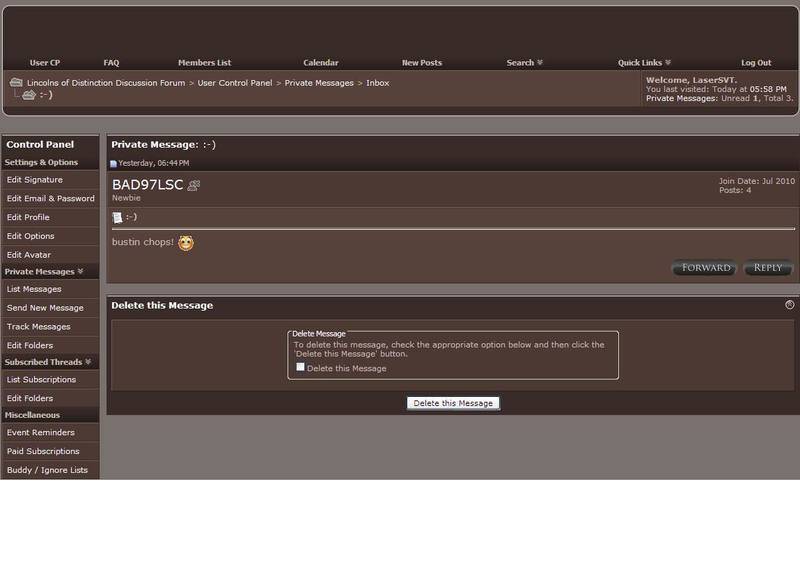Click the smiley emoticon after bustin chops
This screenshot has height=578, width=800.
click(x=186, y=243)
